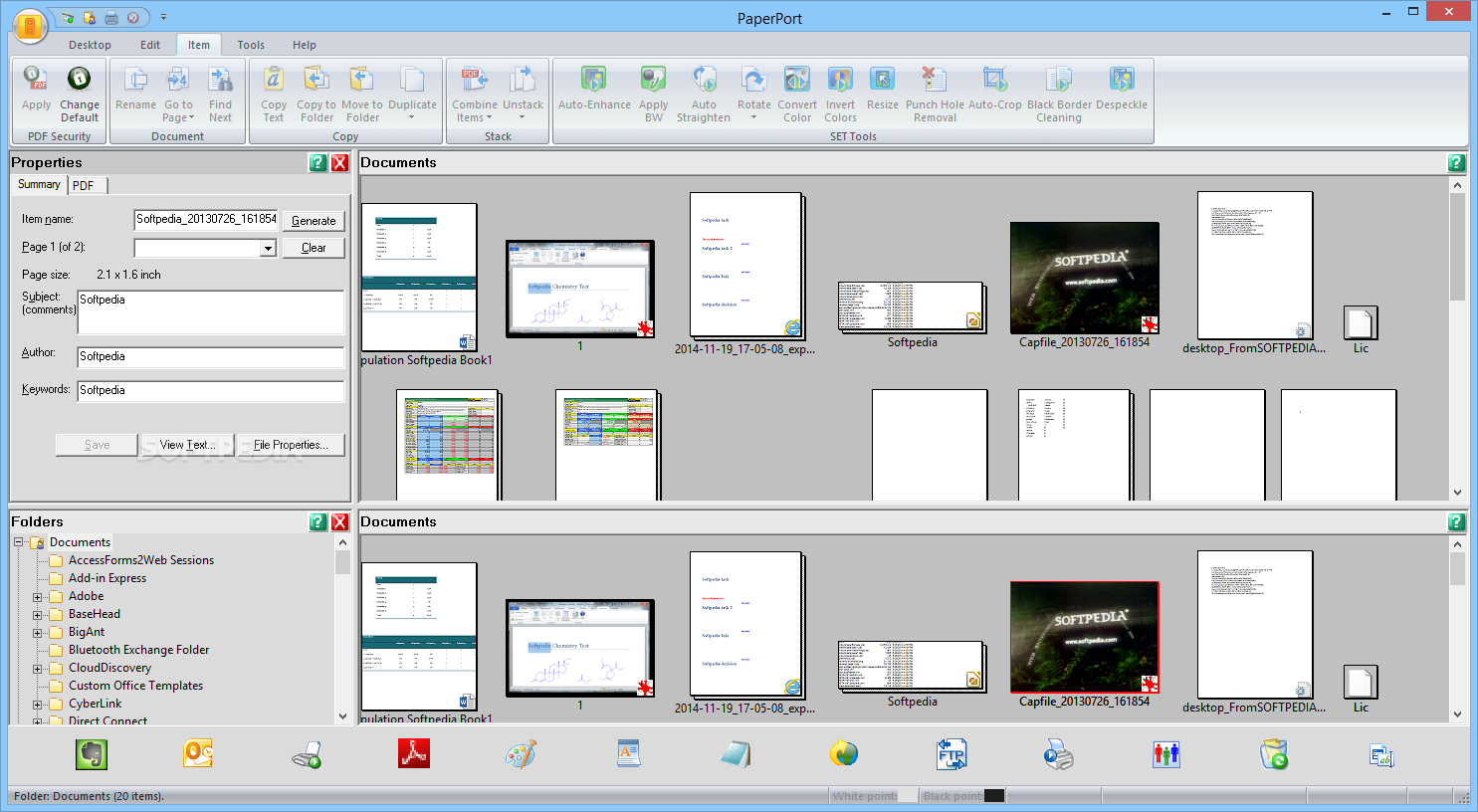Open the Duplicate dropdown arrow

(x=411, y=118)
